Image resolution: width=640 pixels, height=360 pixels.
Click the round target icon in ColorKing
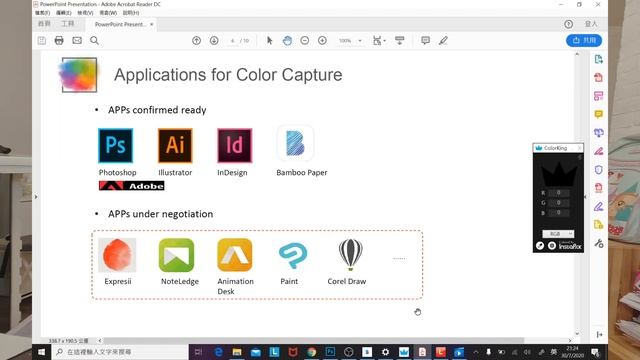pos(552,245)
